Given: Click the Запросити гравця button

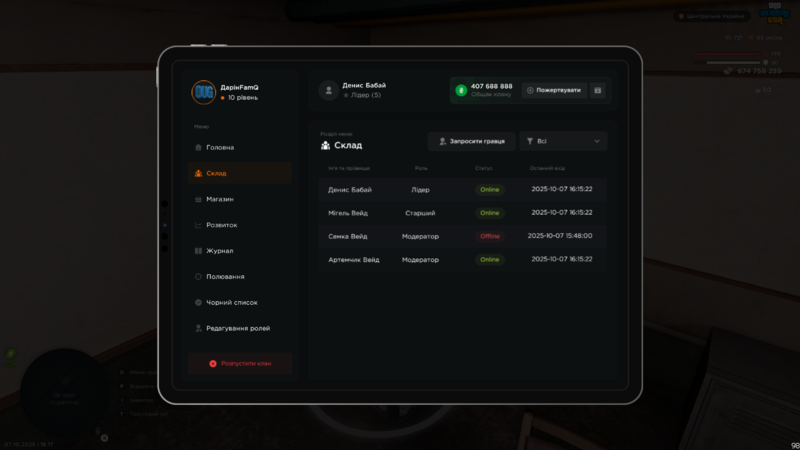Looking at the screenshot, I should click(471, 141).
